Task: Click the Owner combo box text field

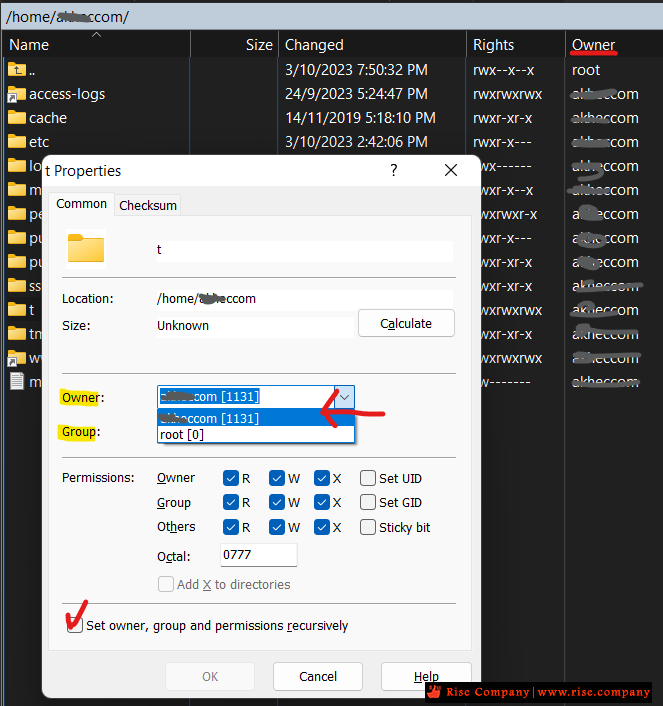Action: coord(246,397)
